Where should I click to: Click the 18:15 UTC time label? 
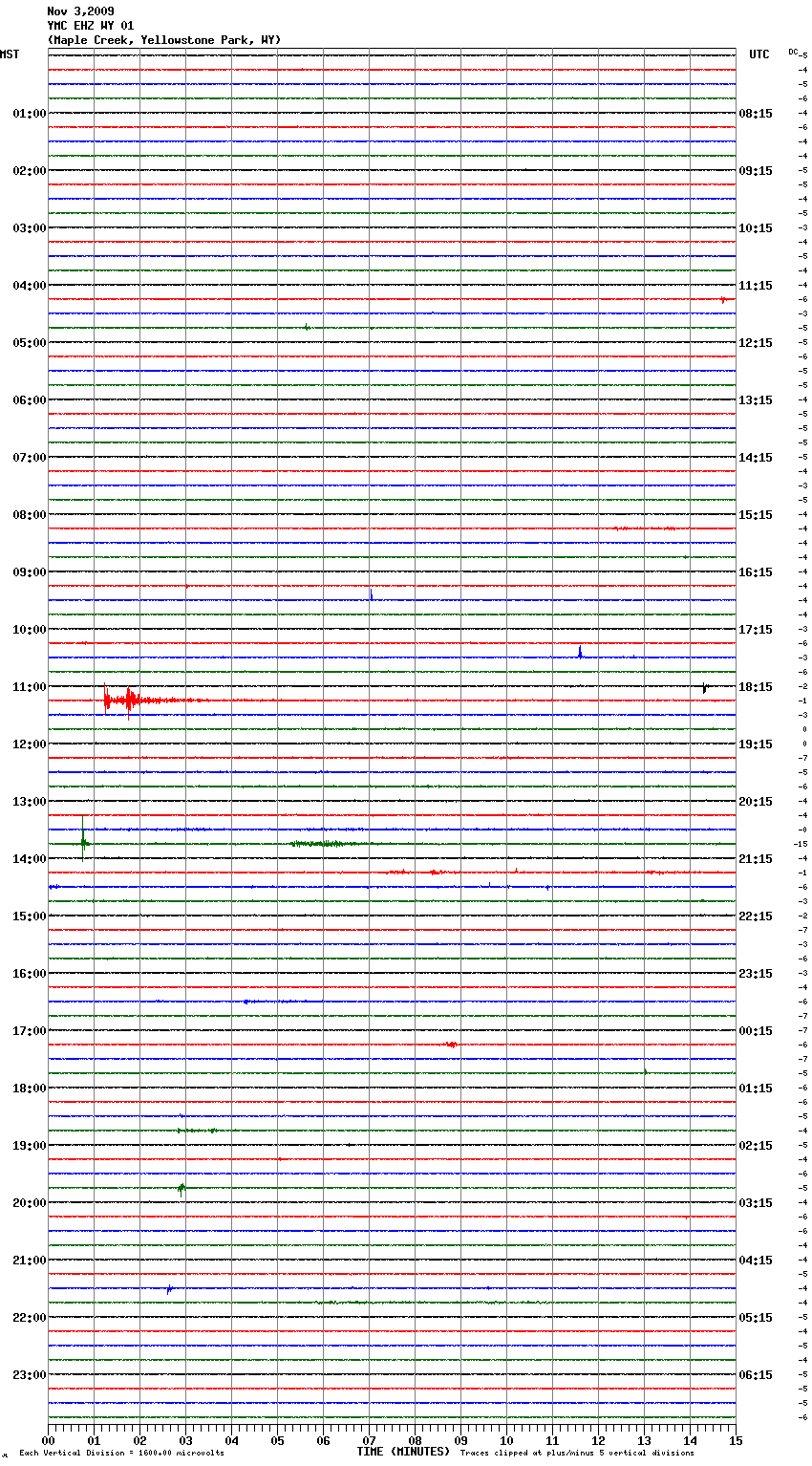(756, 686)
